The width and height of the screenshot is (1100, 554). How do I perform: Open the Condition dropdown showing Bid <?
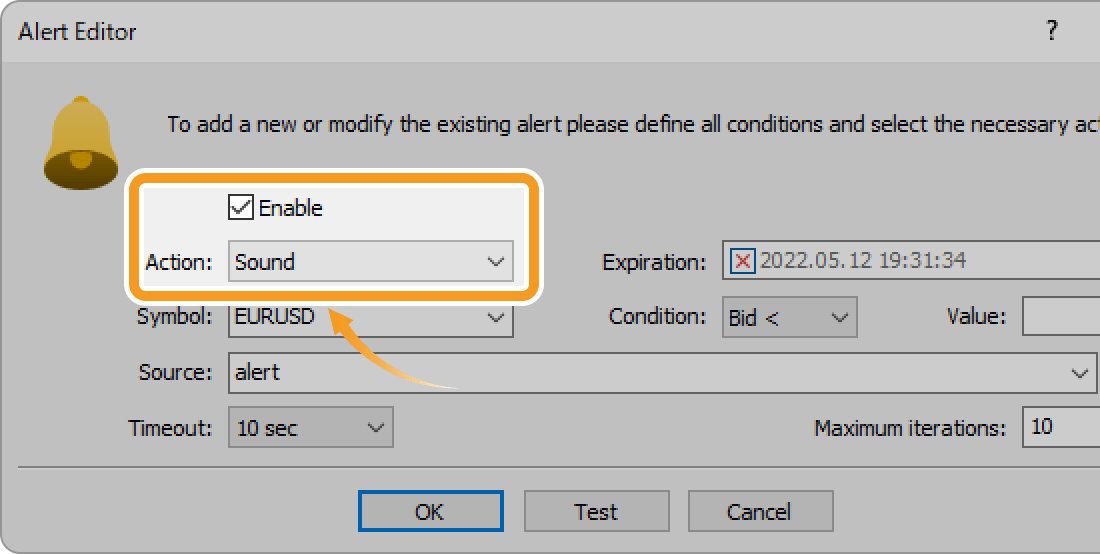790,318
